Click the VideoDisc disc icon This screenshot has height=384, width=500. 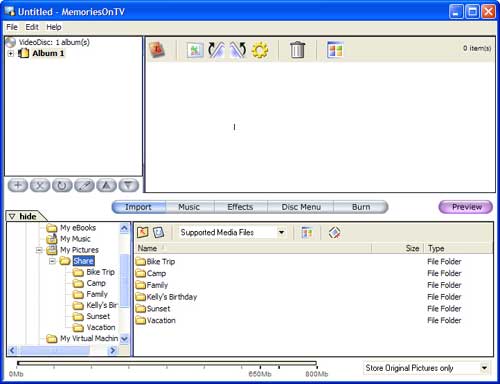11,42
